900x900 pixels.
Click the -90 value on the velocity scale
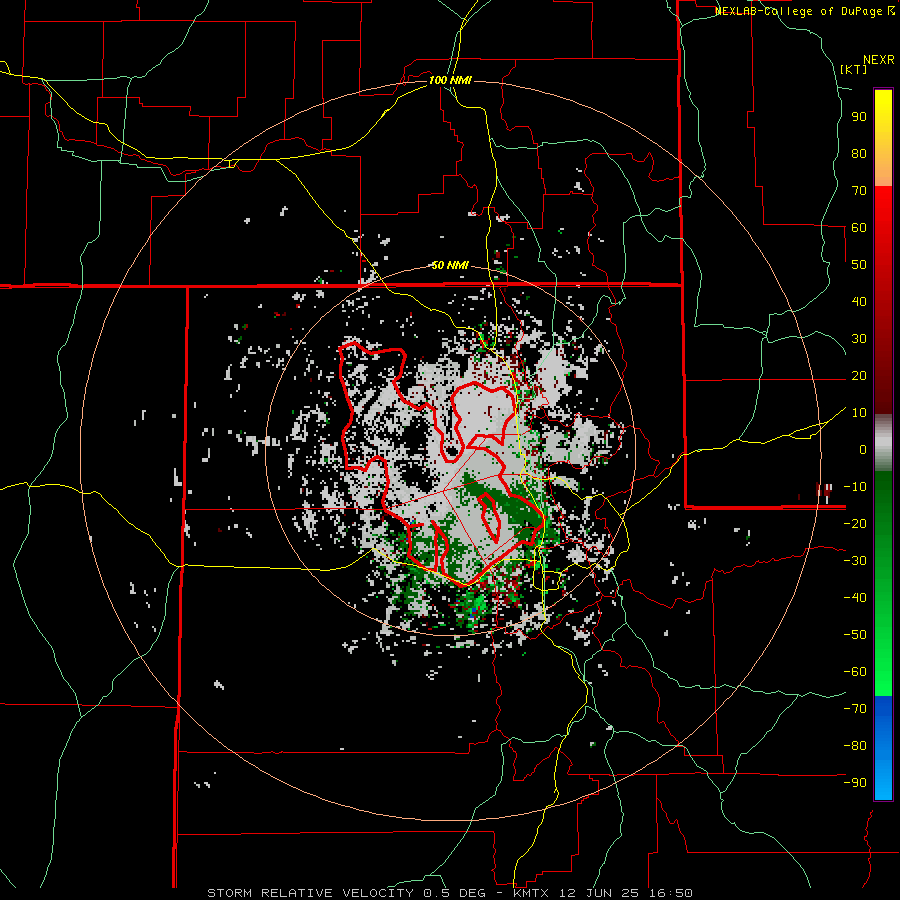tap(855, 783)
